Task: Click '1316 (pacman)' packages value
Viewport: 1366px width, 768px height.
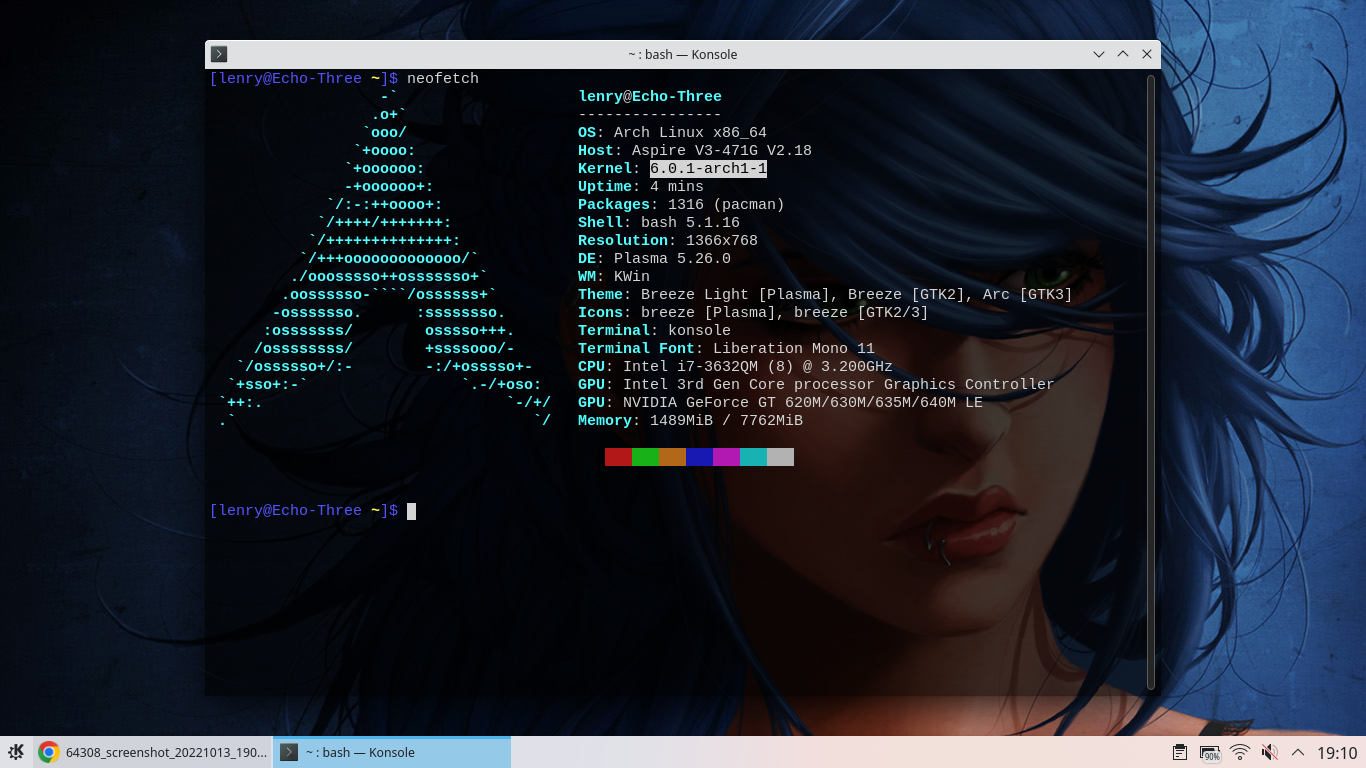Action: 726,205
